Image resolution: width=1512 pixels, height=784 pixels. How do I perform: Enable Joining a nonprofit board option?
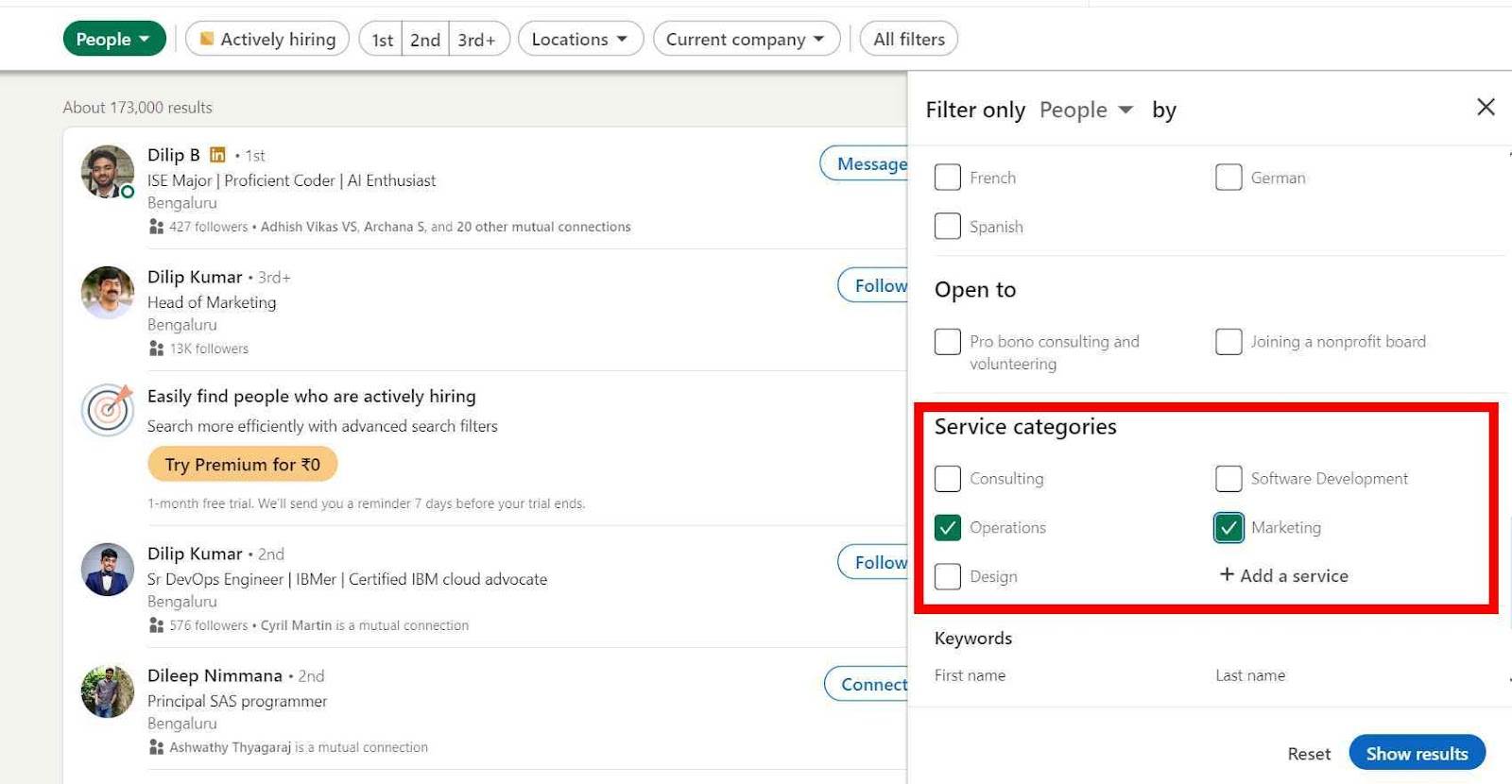[x=1228, y=341]
